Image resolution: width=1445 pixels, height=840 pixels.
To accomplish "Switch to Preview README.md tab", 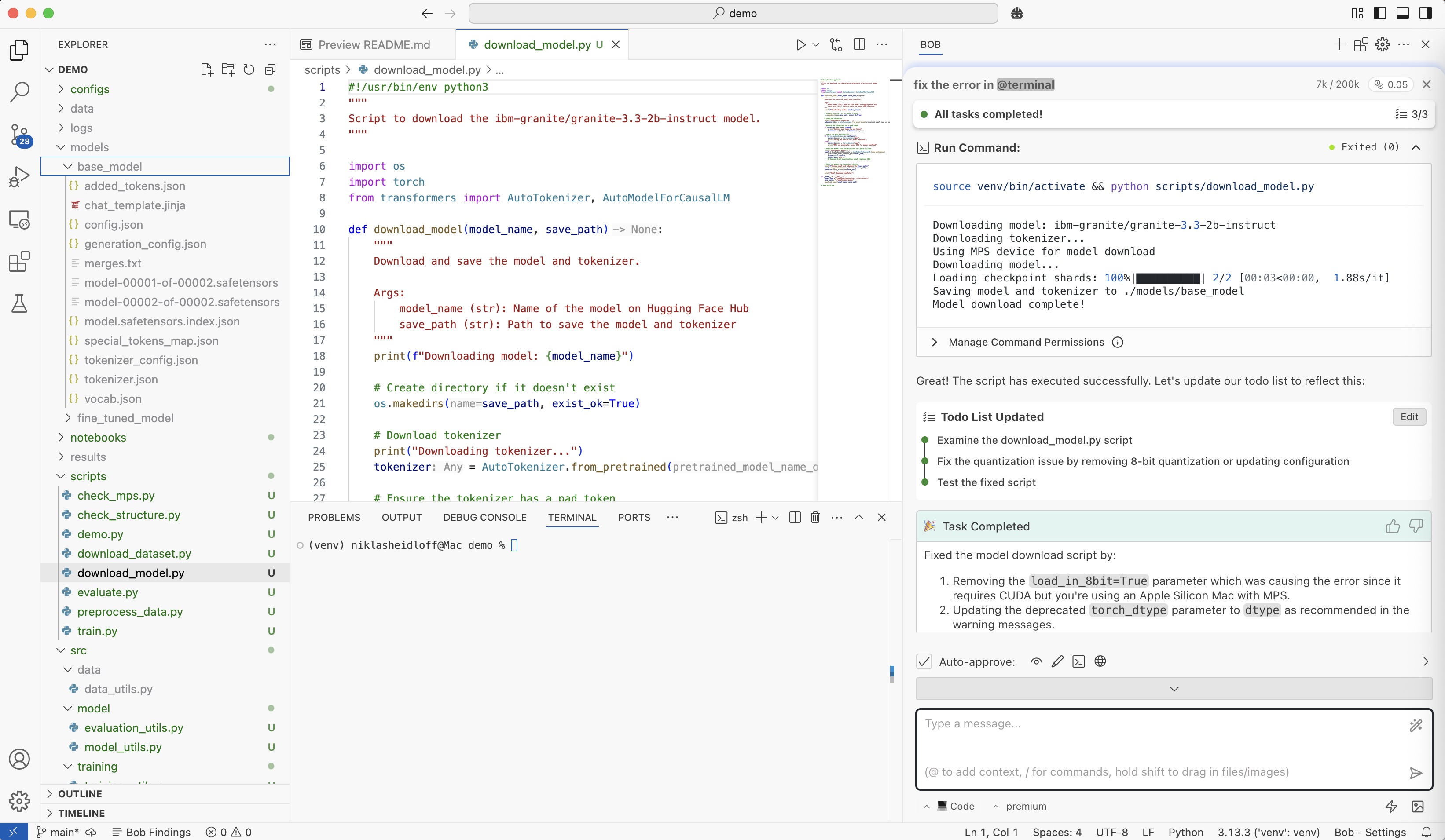I will click(x=373, y=45).
